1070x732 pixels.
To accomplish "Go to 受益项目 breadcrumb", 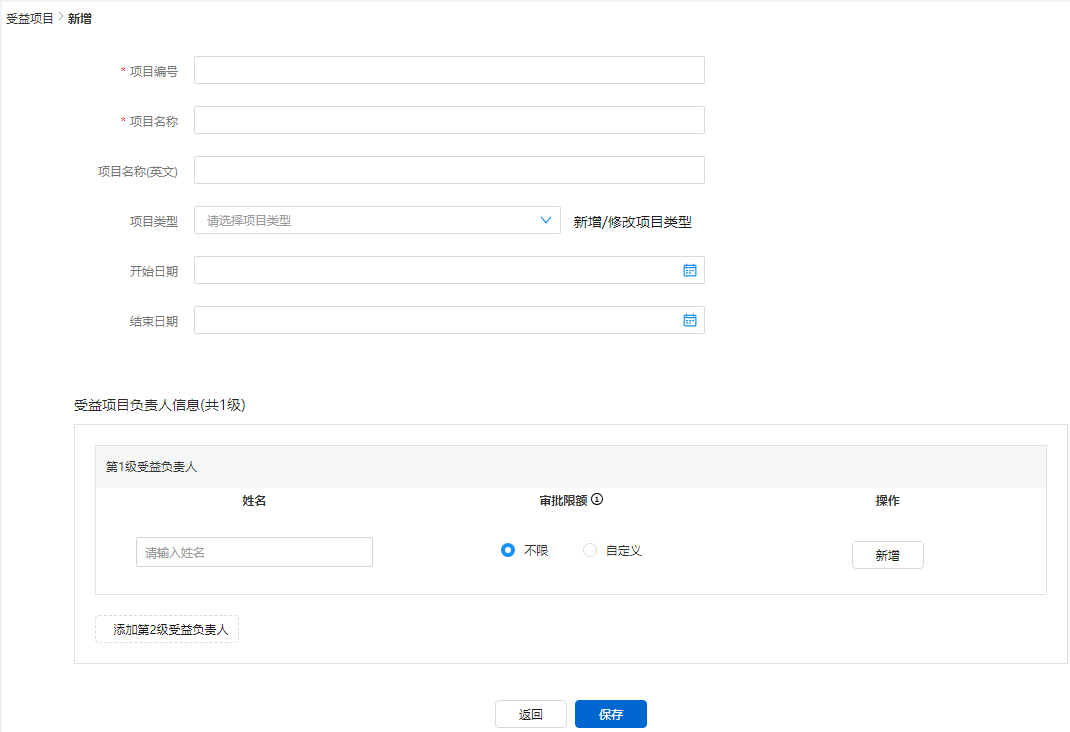I will click(x=29, y=18).
